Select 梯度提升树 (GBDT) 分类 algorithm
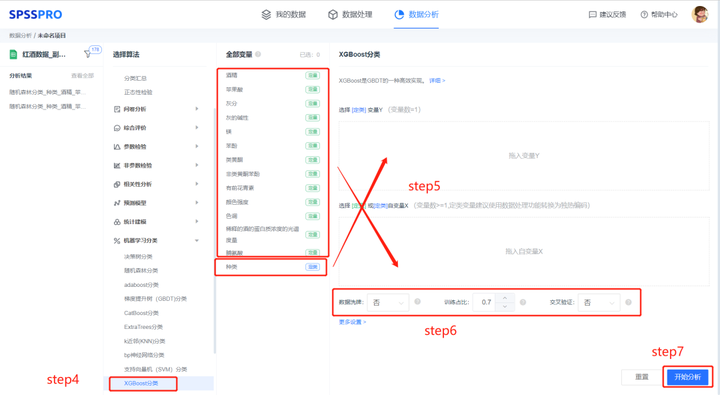Screen dimensions: 720x395 click(x=155, y=299)
